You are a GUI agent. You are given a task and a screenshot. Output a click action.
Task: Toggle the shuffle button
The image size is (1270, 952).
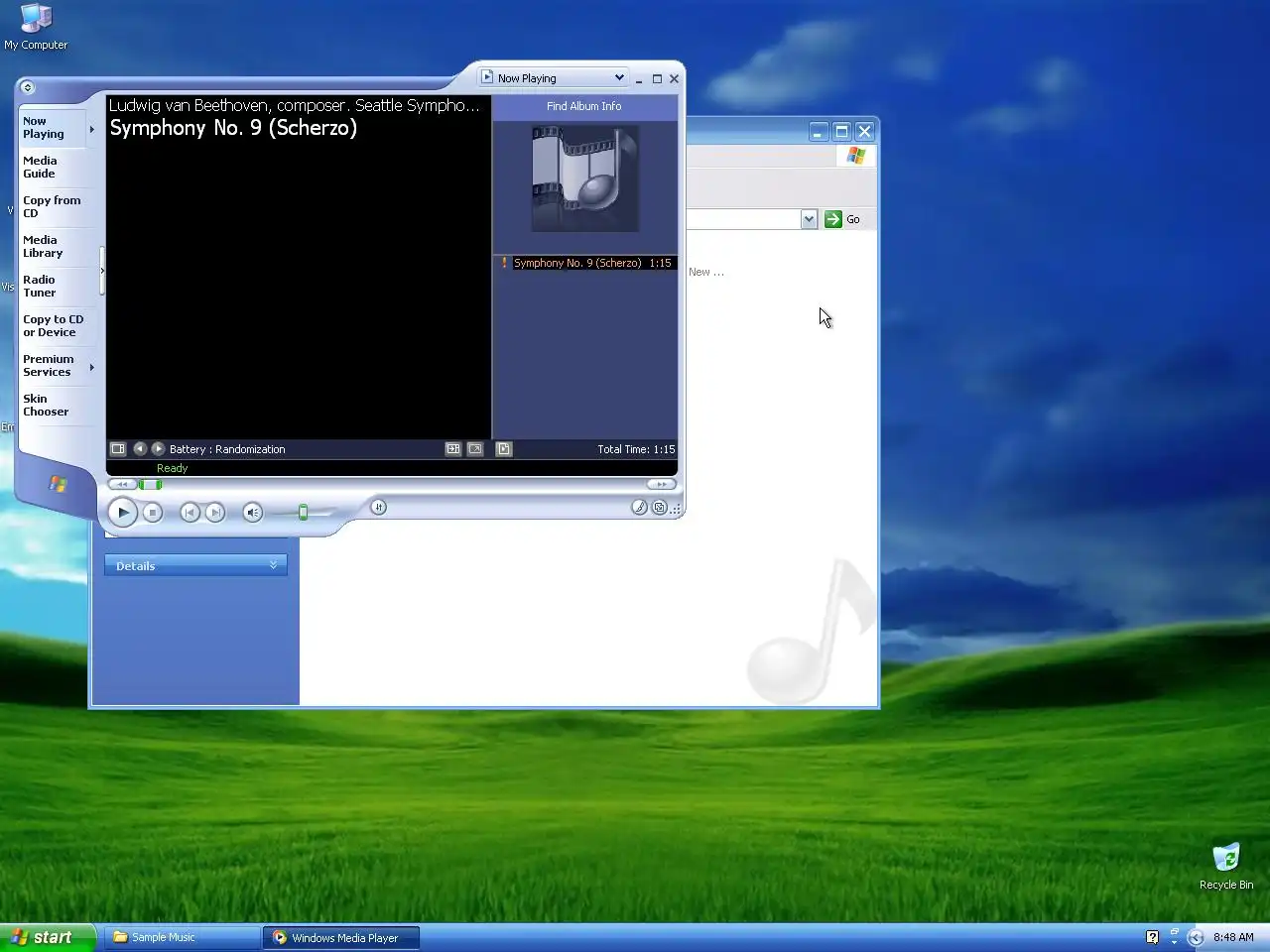[378, 508]
